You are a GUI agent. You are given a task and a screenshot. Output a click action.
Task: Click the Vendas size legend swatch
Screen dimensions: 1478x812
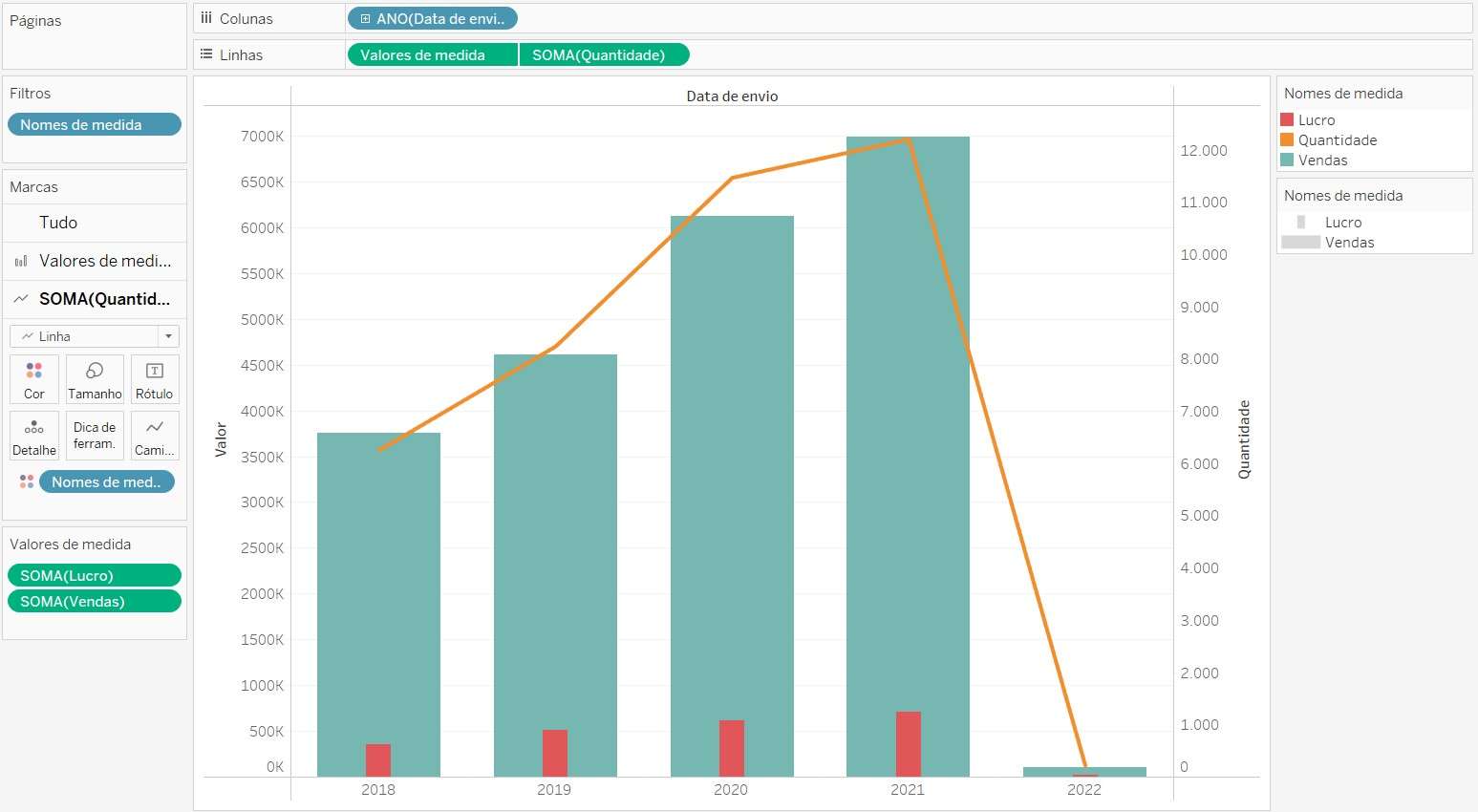pyautogui.click(x=1300, y=242)
